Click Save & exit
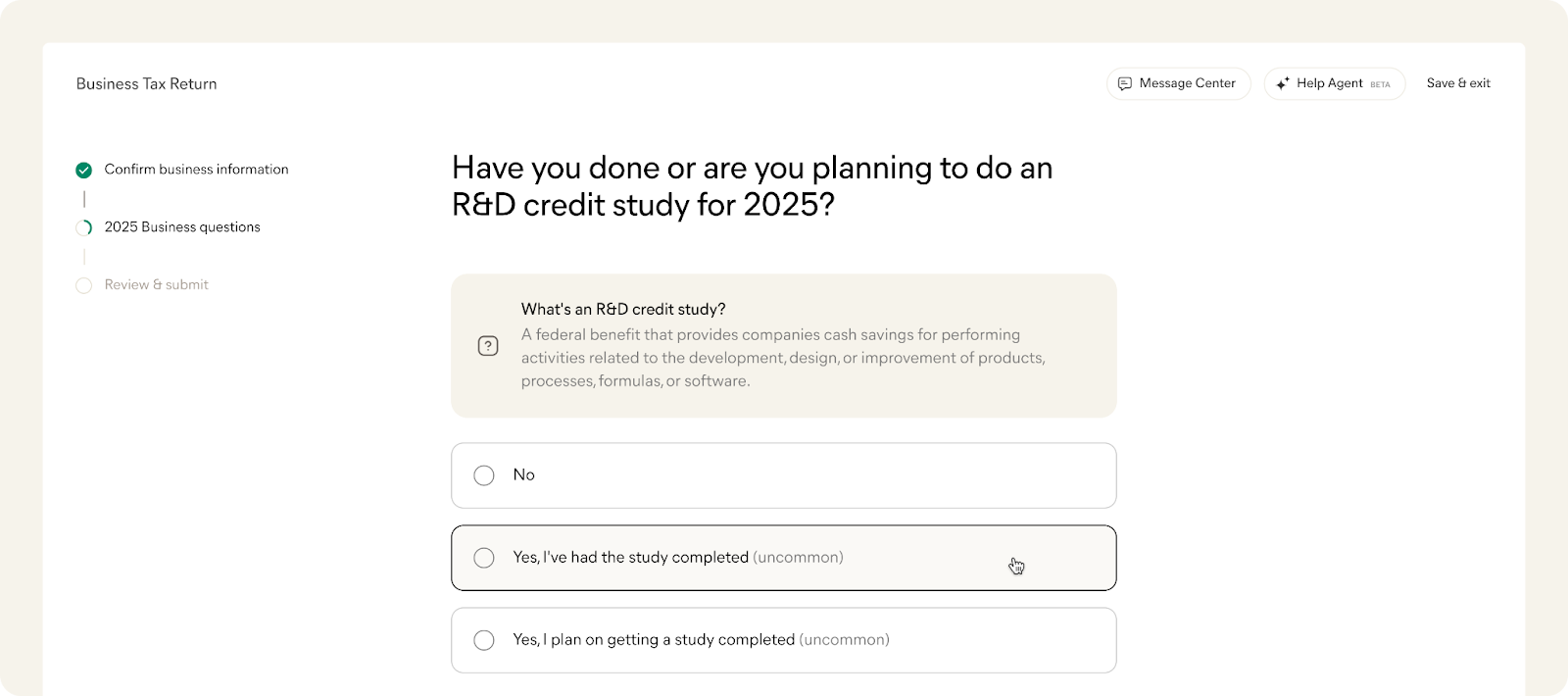 pyautogui.click(x=1458, y=83)
